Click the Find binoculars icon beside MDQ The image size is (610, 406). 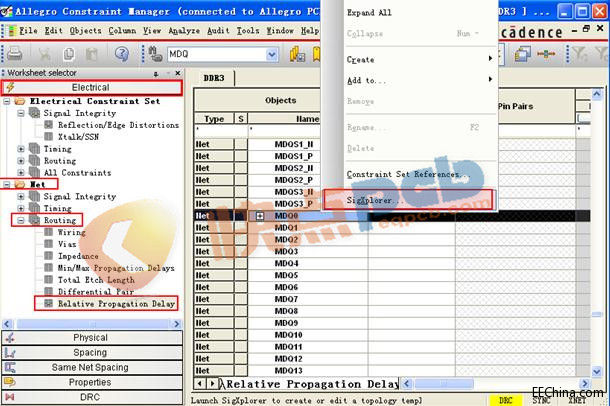click(x=155, y=54)
